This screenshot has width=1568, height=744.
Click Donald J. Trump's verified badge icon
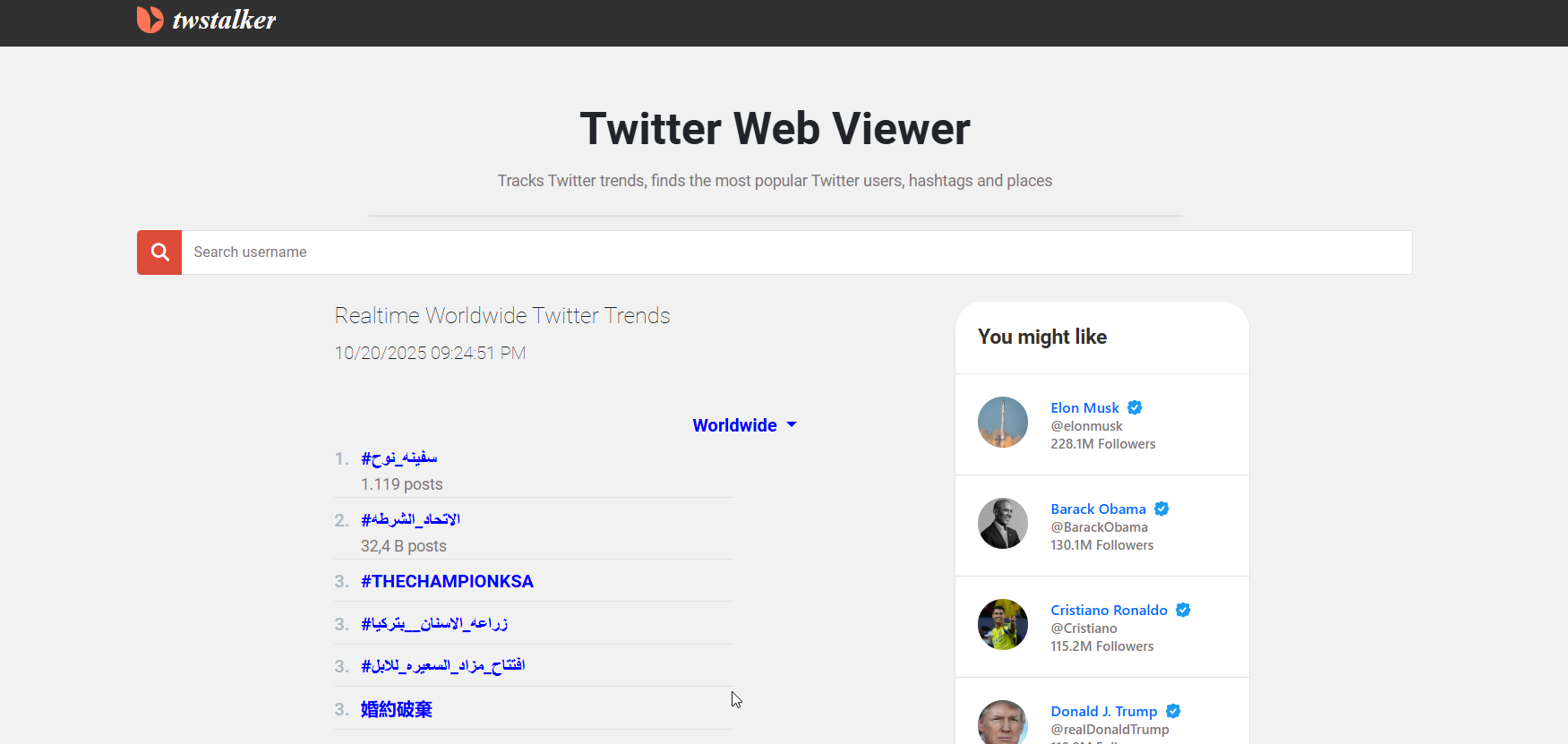[1173, 712]
